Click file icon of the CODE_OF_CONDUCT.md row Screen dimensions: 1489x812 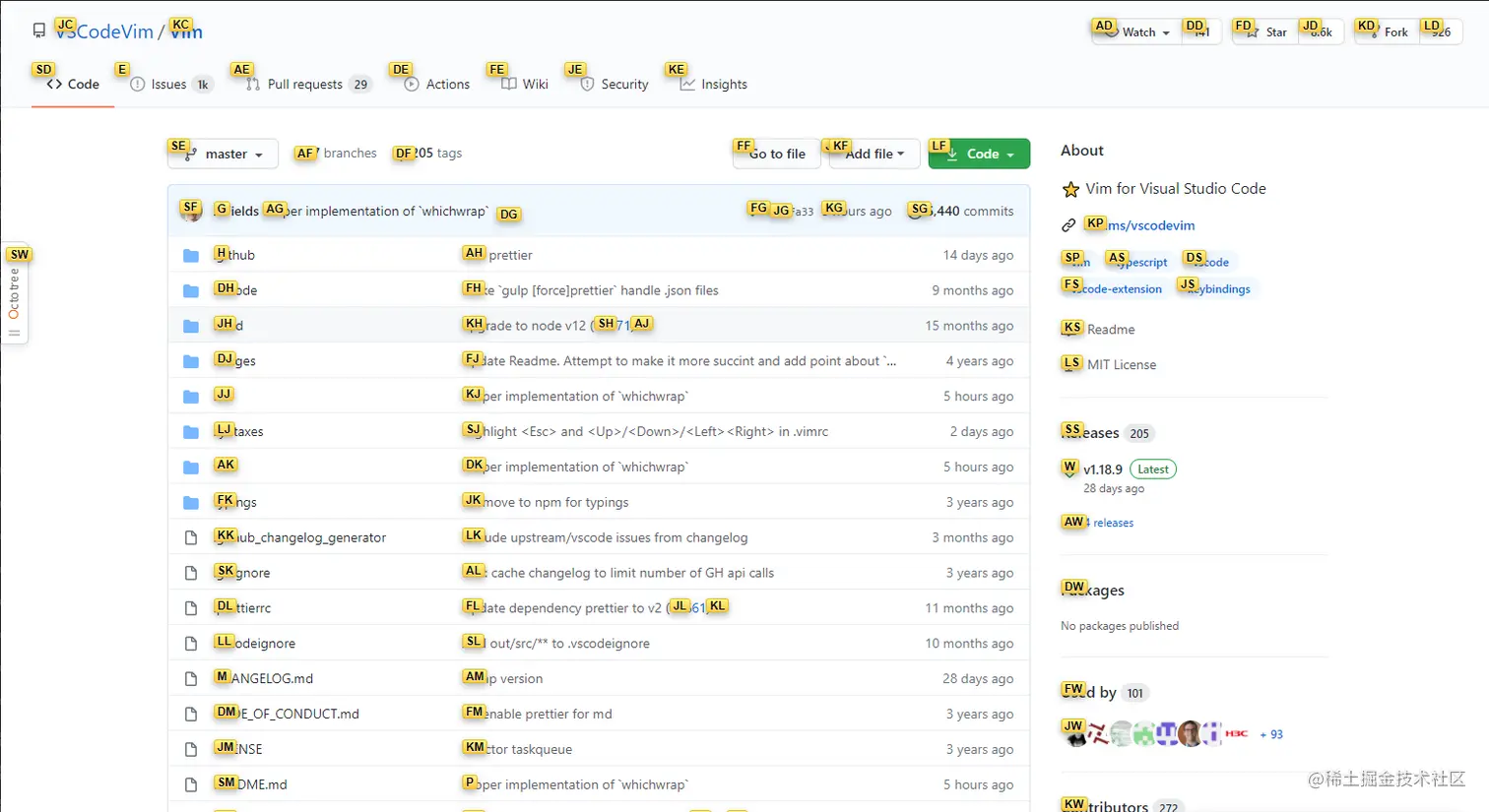pyautogui.click(x=191, y=715)
